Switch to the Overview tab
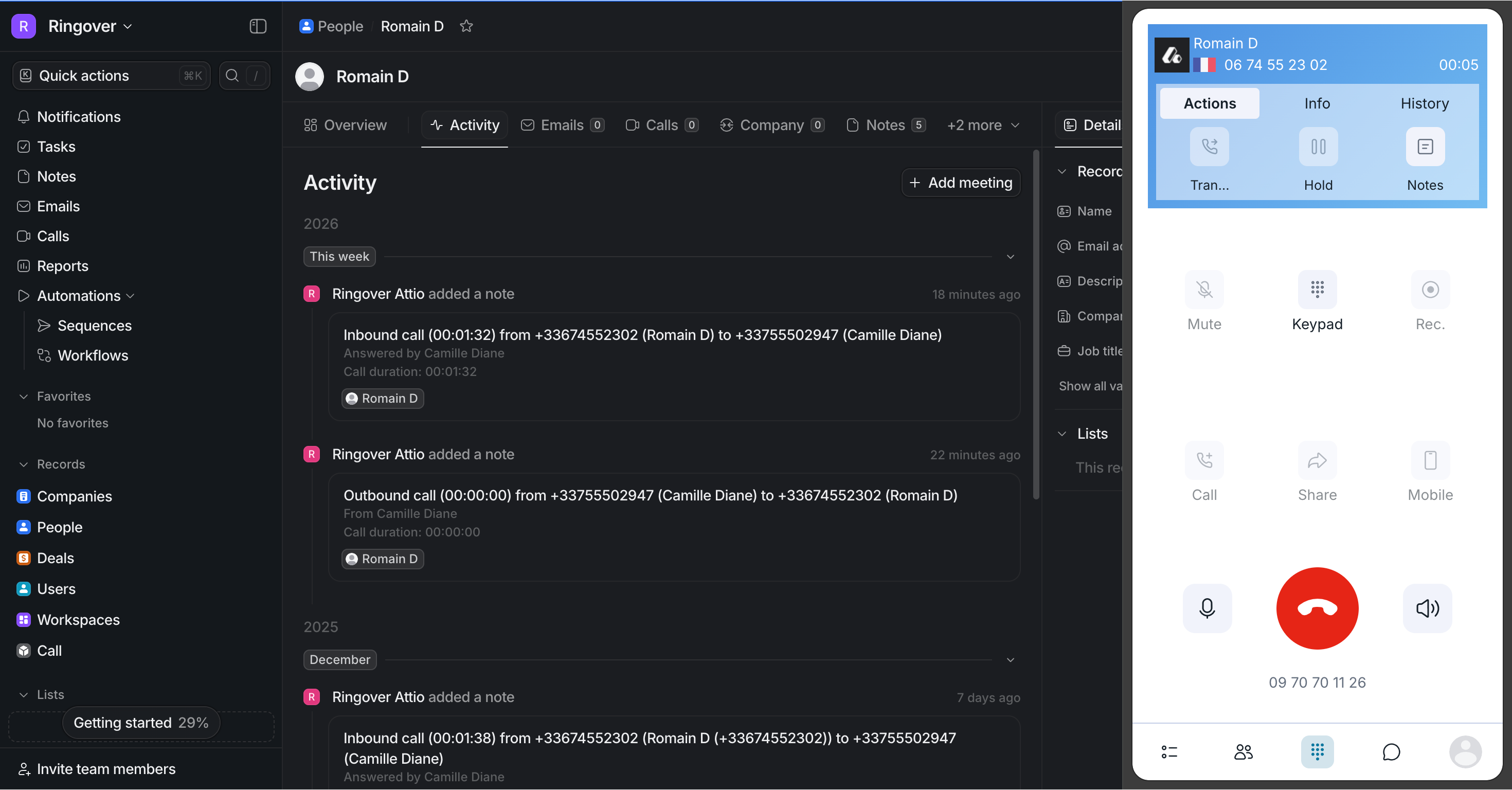 click(346, 125)
